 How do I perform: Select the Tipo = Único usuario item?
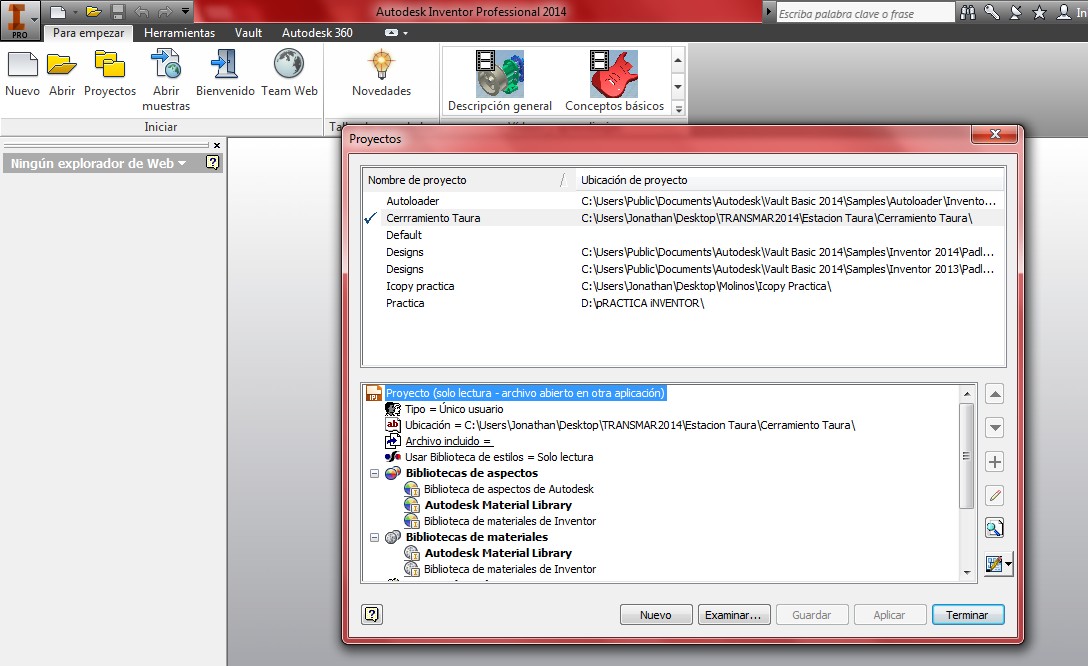point(454,409)
